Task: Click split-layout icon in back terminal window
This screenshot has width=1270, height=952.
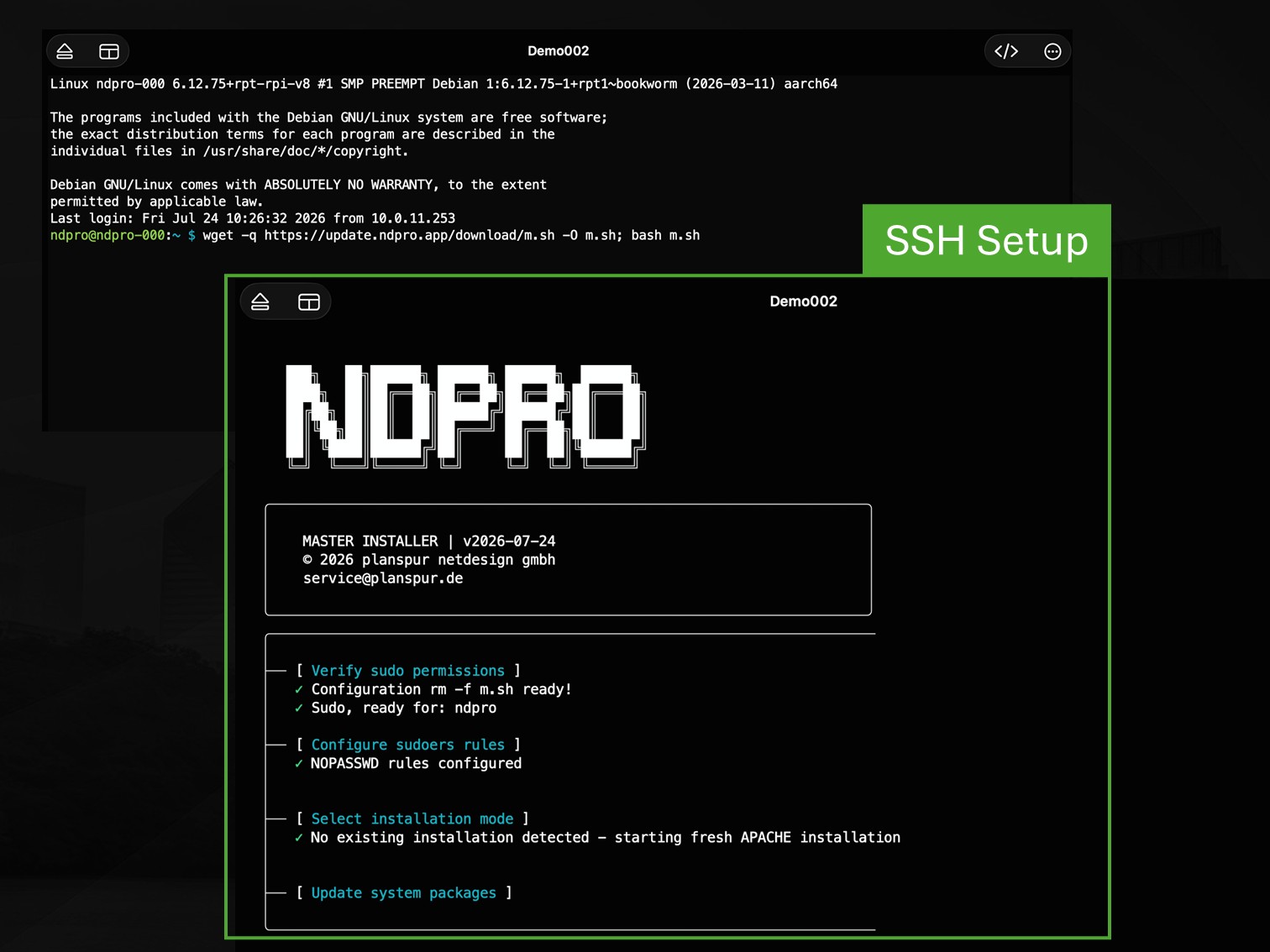Action: [x=109, y=51]
